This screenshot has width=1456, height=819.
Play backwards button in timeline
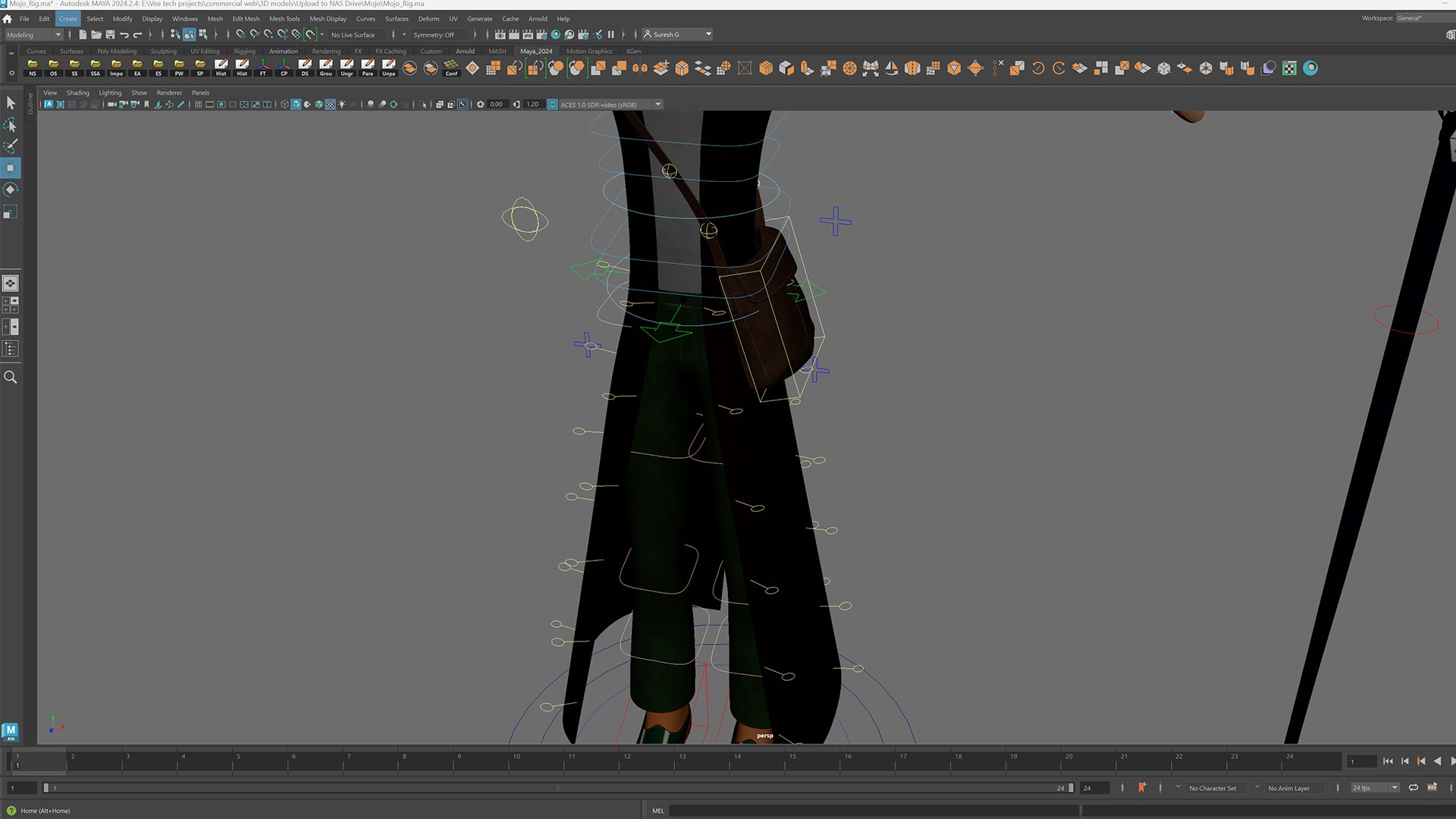click(x=1437, y=761)
